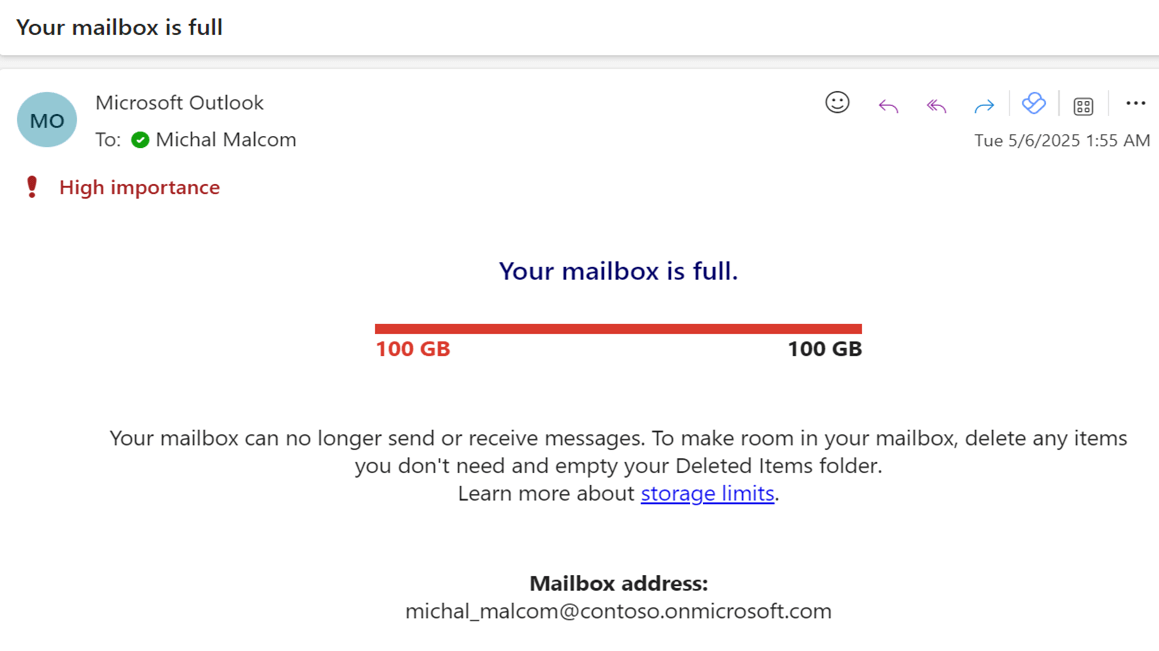1159x651 pixels.
Task: Click the MO sender avatar
Action: pyautogui.click(x=47, y=120)
